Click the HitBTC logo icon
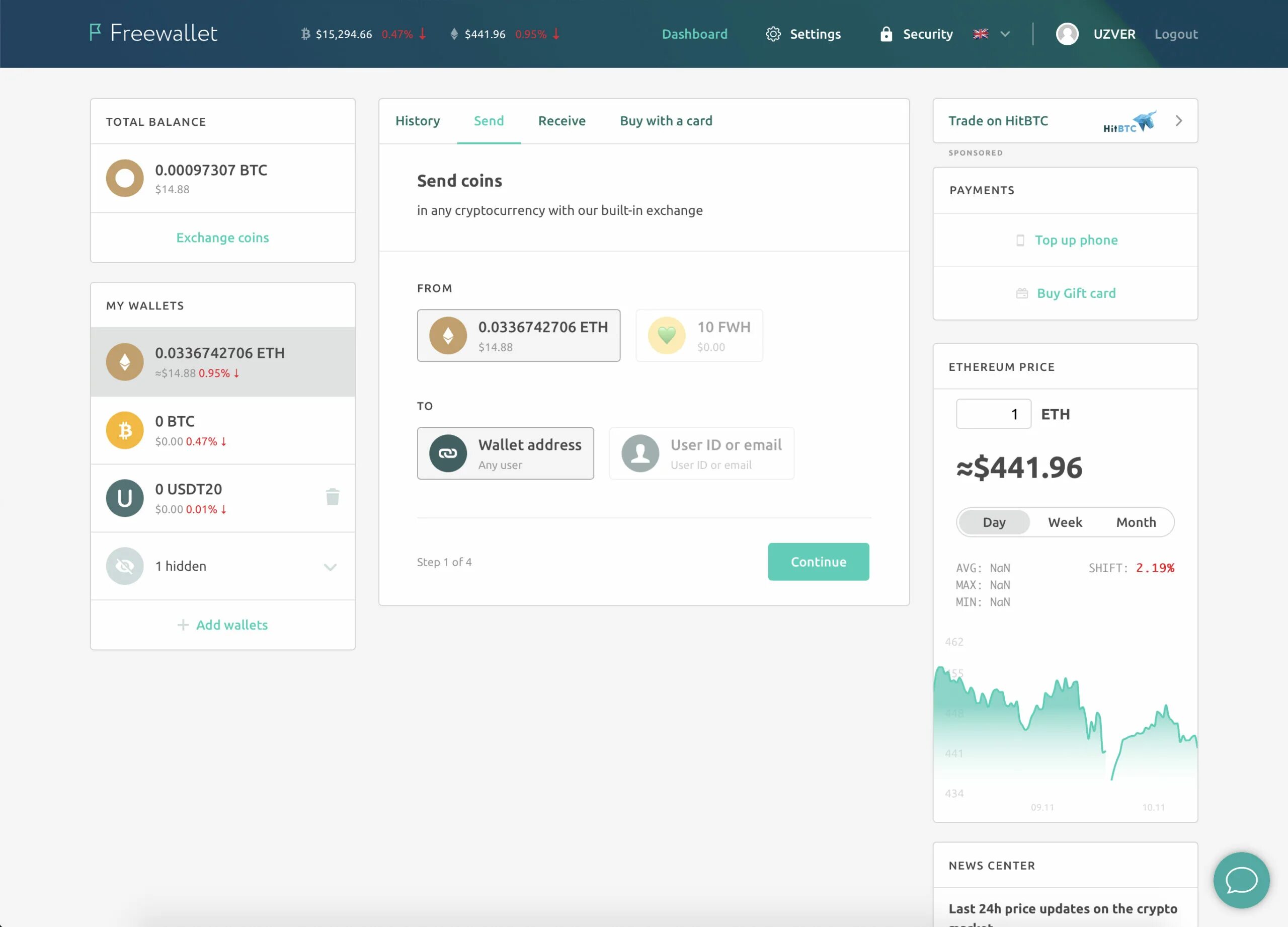 (1129, 121)
